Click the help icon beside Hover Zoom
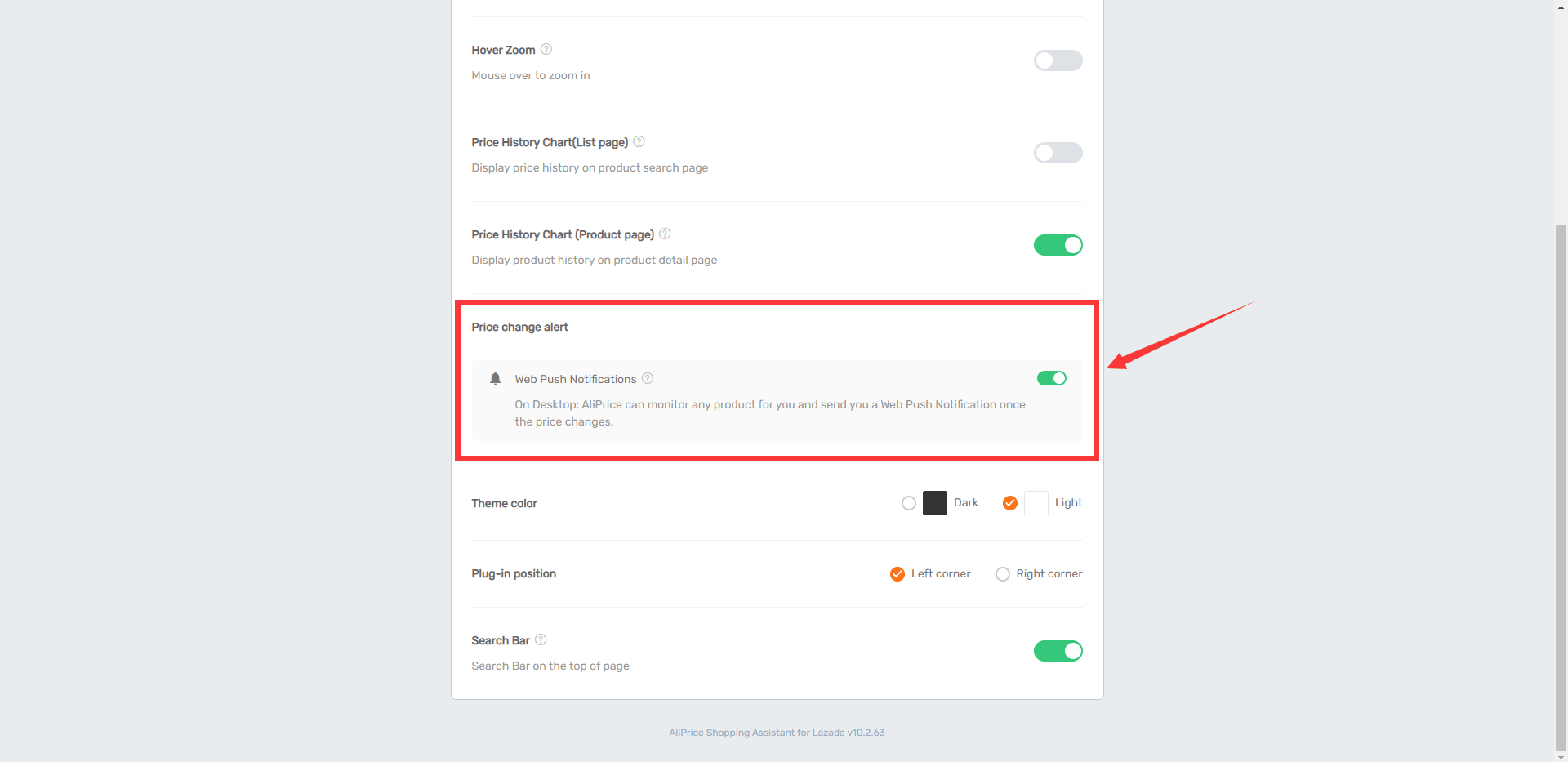The height and width of the screenshot is (762, 1568). 546,49
